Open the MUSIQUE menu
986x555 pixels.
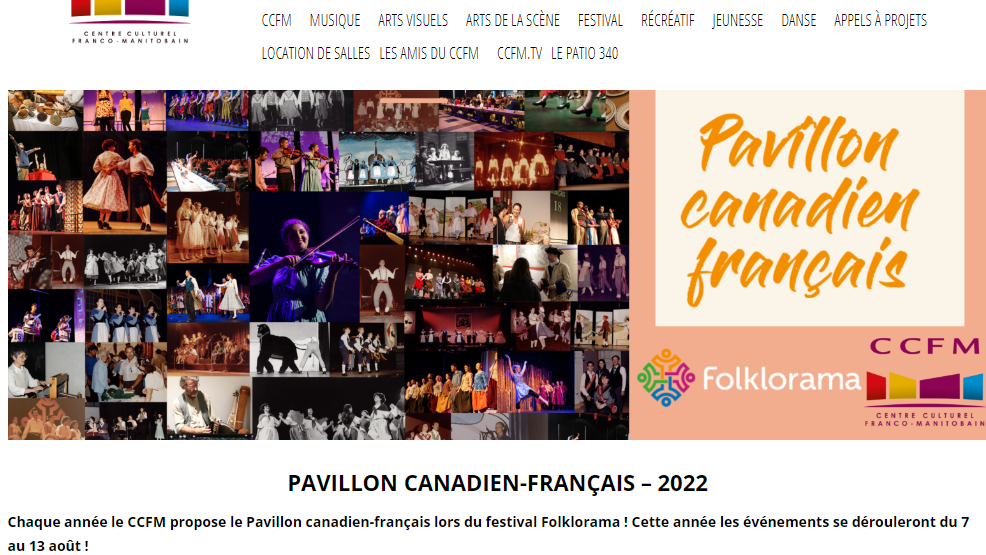click(x=335, y=21)
